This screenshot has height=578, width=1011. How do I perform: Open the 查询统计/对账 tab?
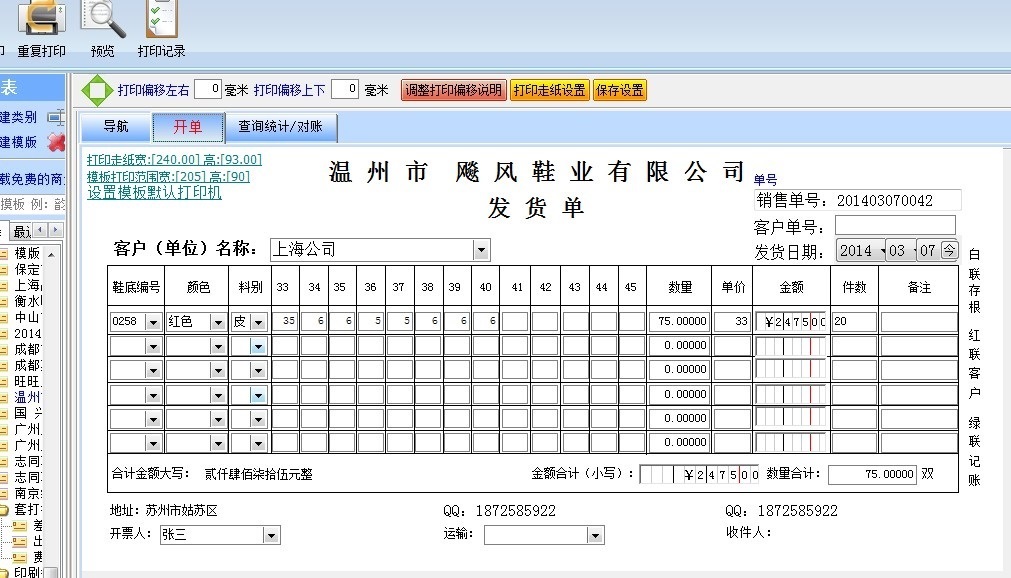pos(280,126)
